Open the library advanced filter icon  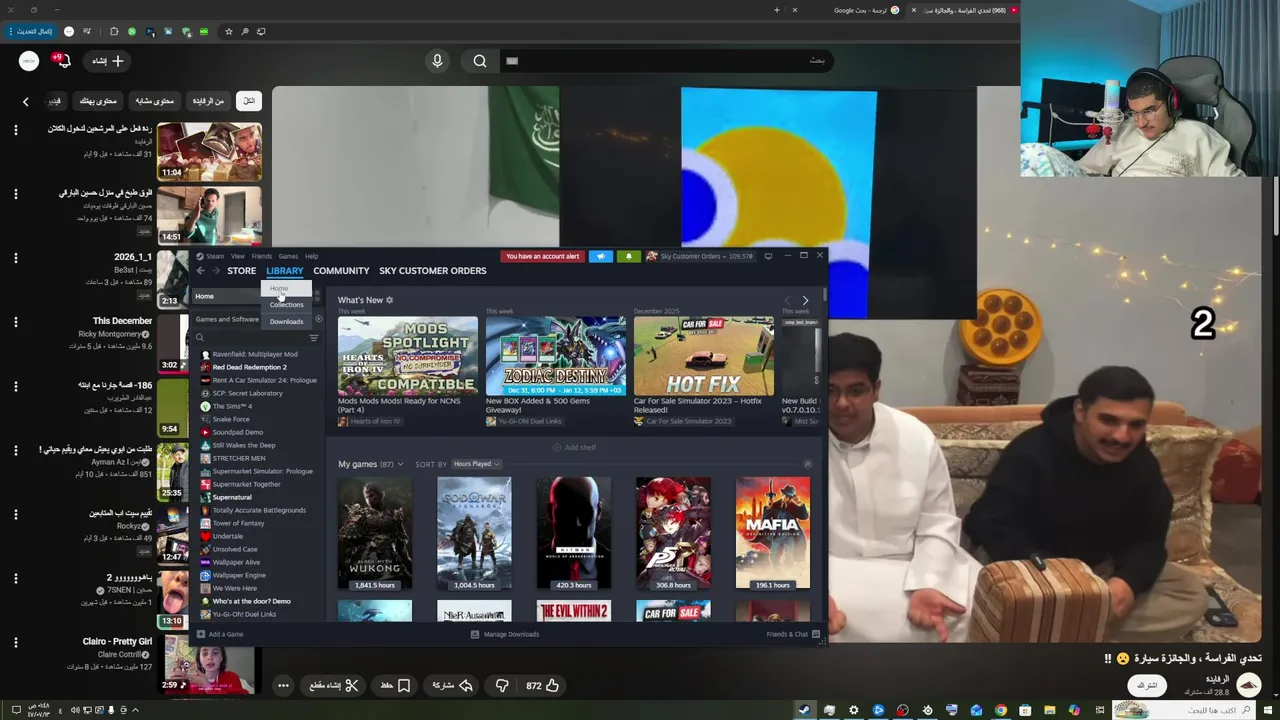coord(313,338)
